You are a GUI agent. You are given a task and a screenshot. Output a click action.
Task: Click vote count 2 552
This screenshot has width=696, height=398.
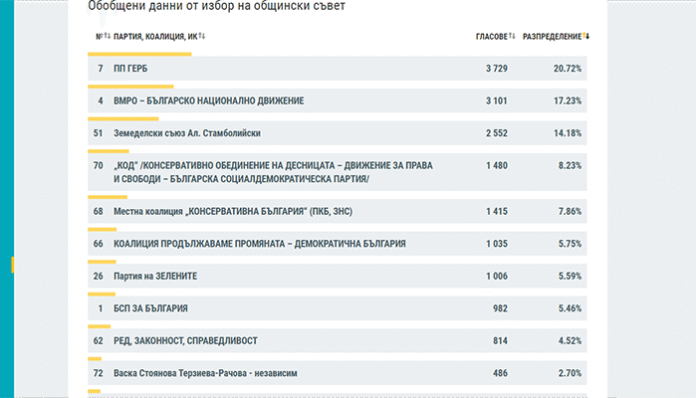pos(497,133)
